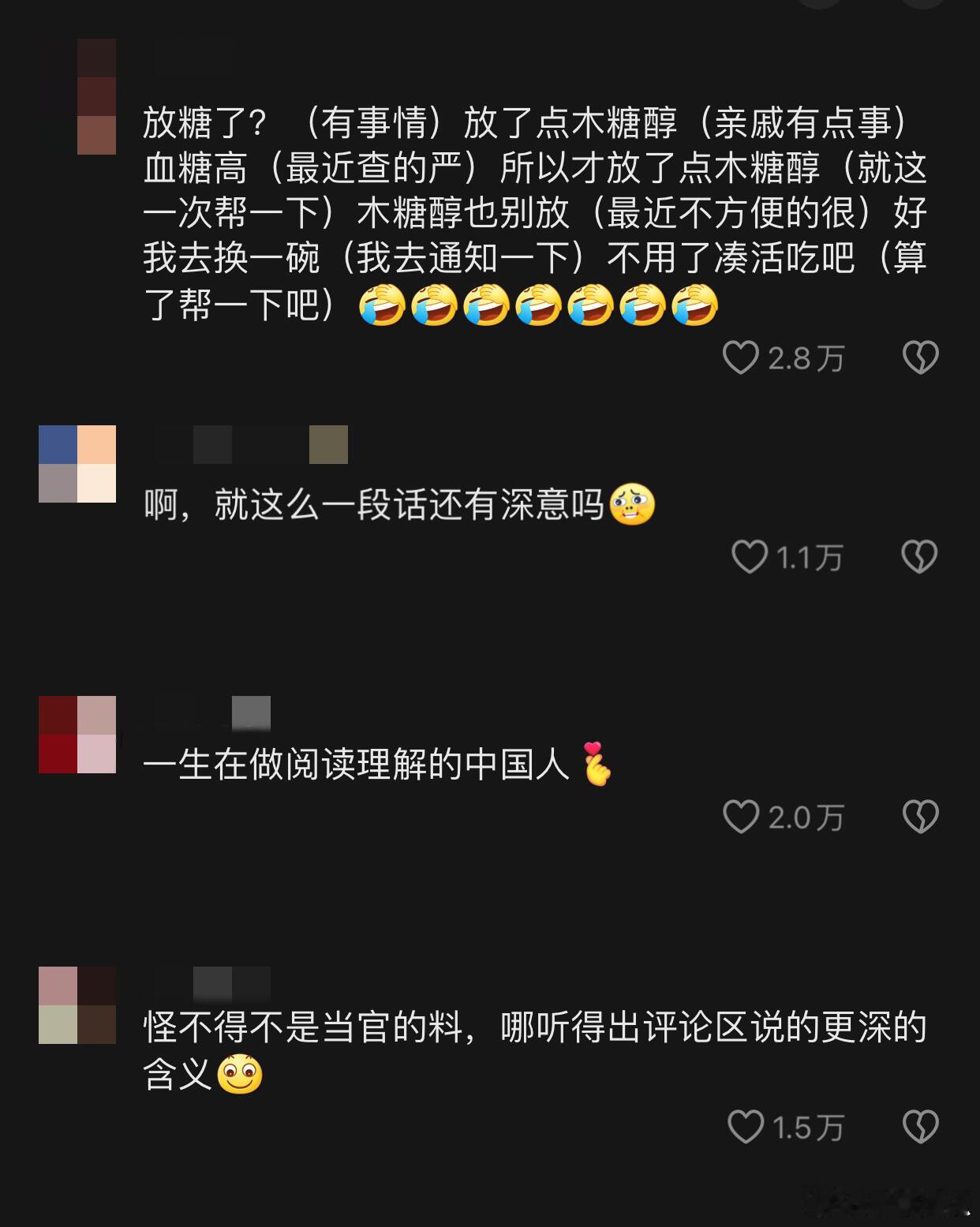Open username above 阅读理解的中国人 comment

[212, 713]
